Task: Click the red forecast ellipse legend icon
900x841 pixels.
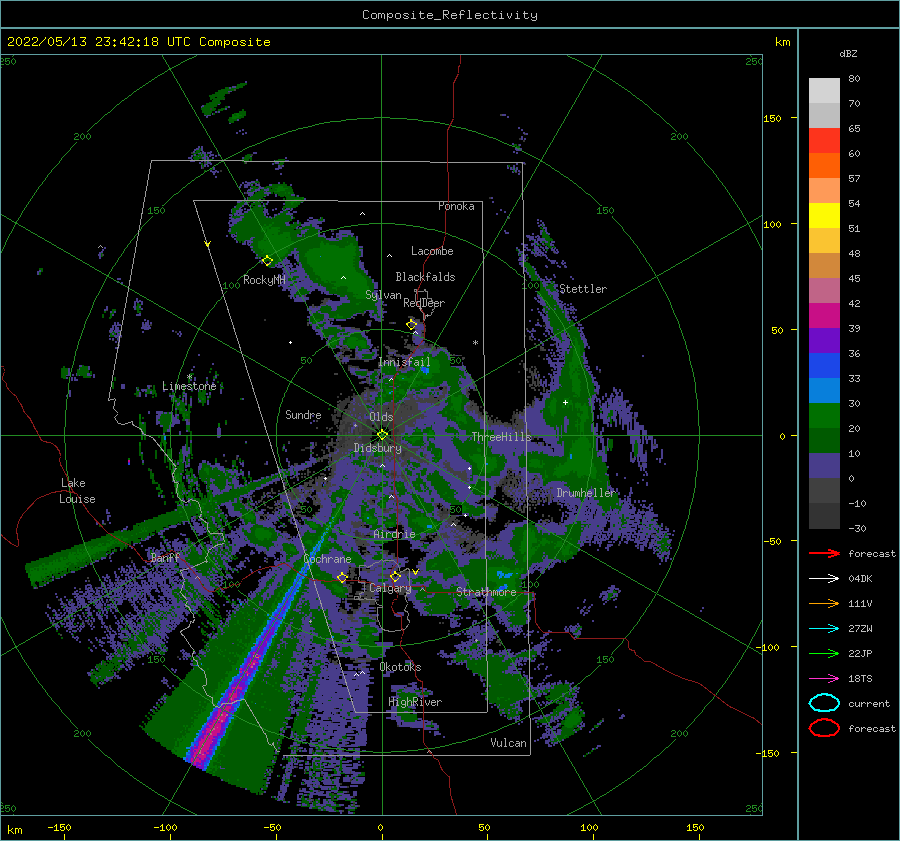Action: tap(824, 728)
